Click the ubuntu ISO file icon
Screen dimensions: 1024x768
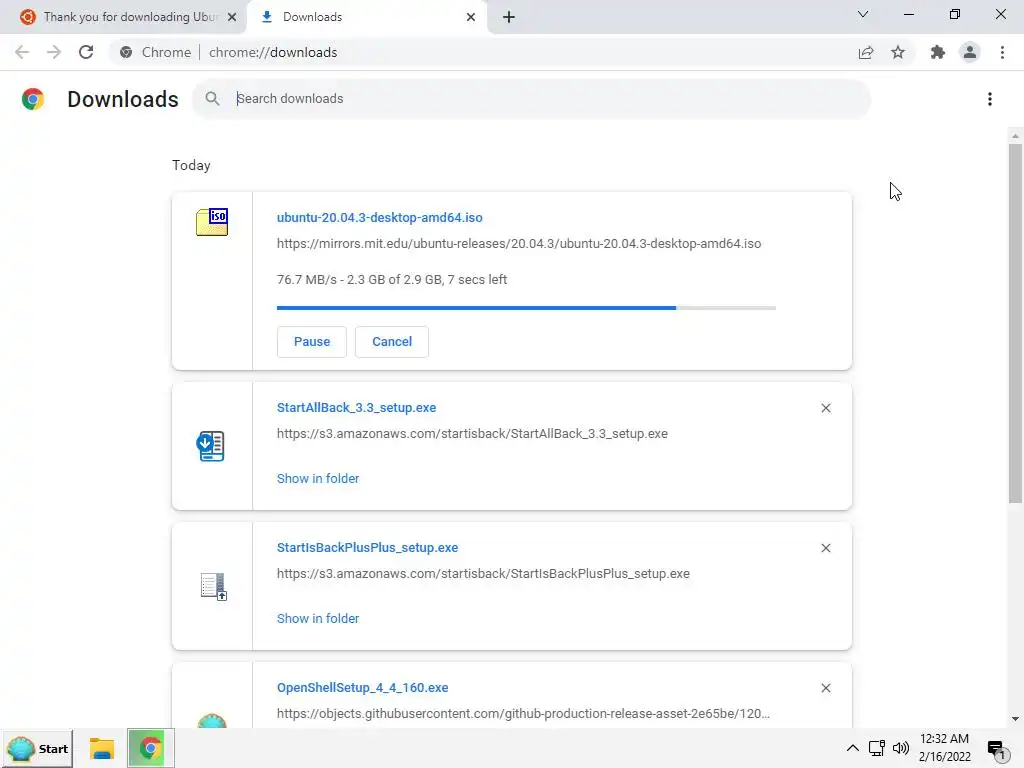click(212, 222)
